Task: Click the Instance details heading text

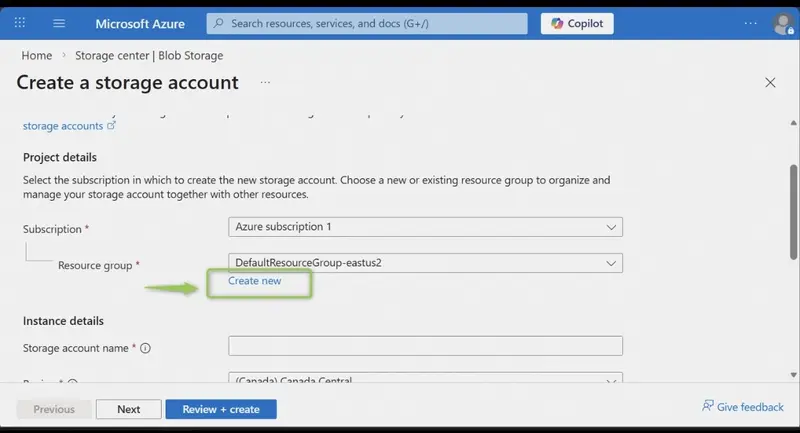Action: click(63, 321)
